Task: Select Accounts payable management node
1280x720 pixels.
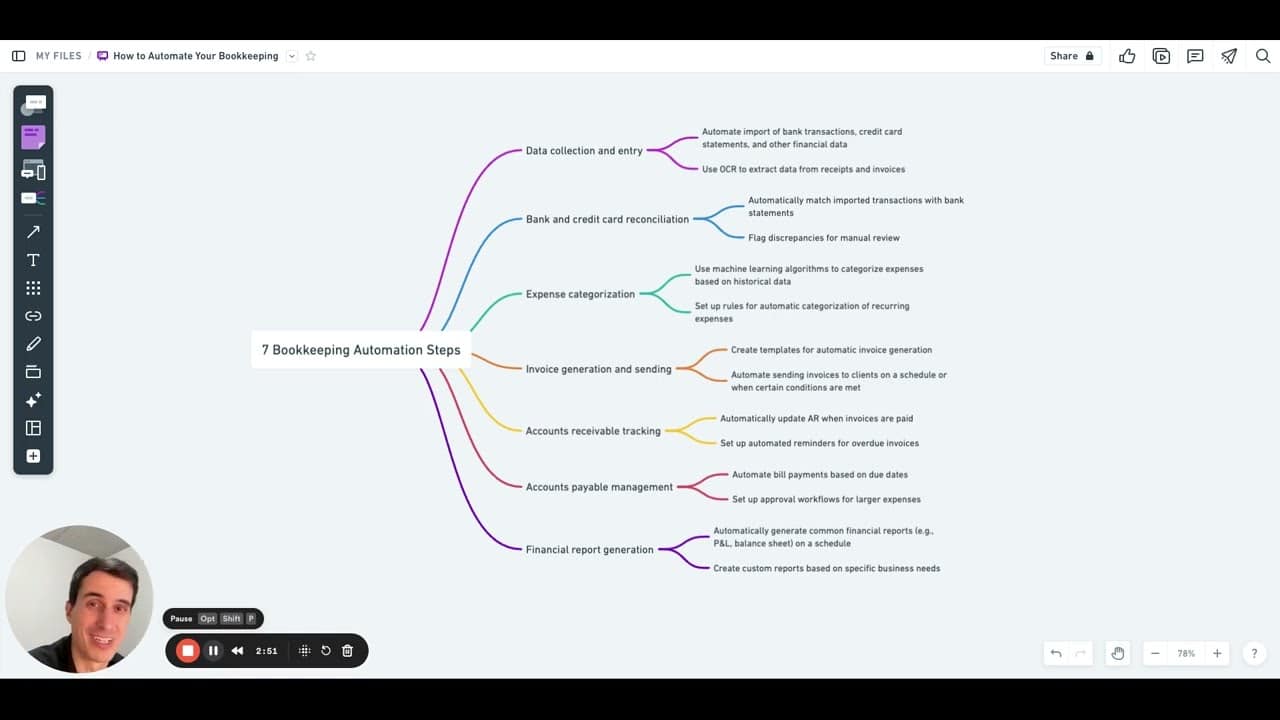Action: [x=599, y=487]
